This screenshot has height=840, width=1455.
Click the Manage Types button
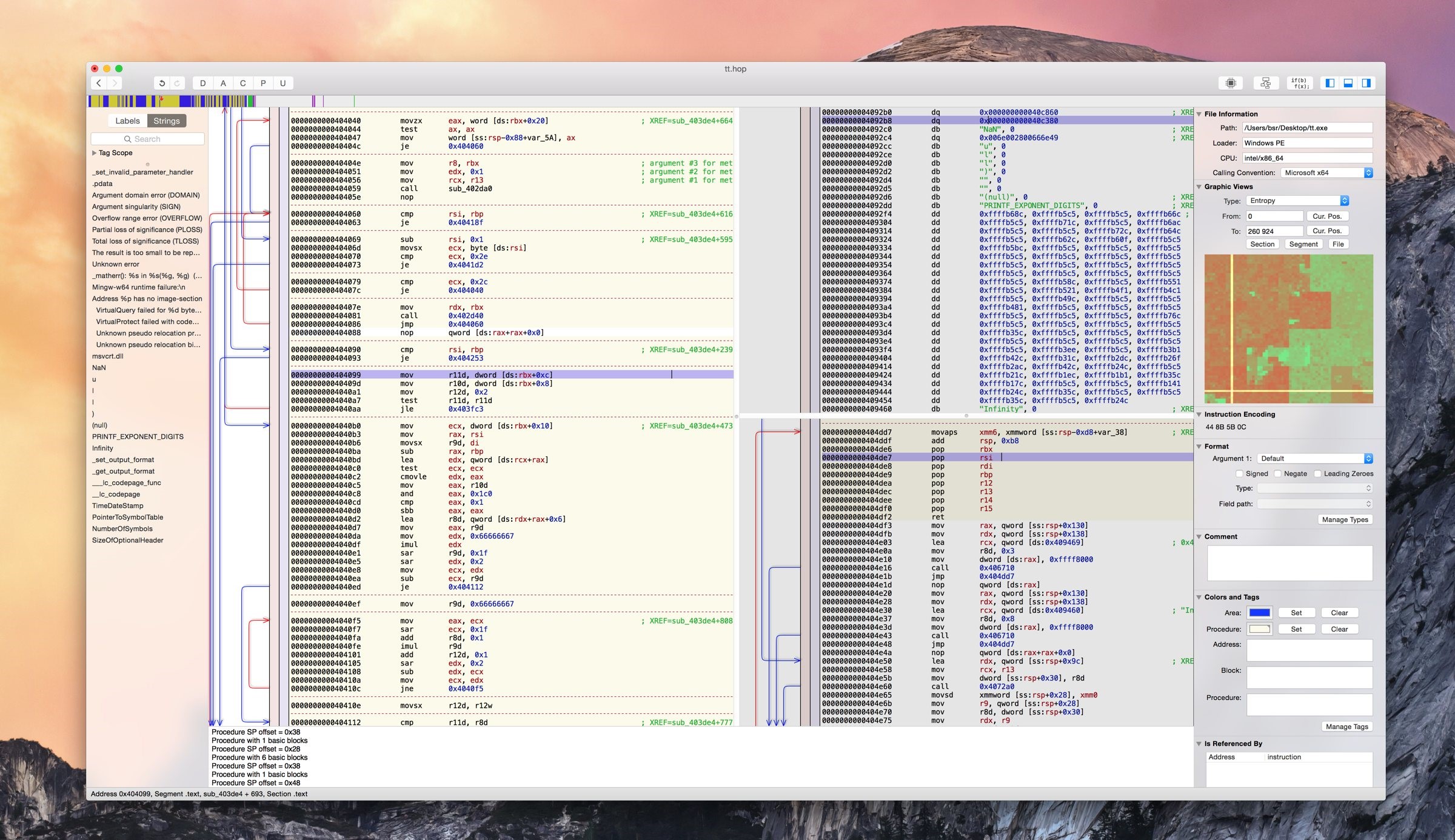point(1345,519)
